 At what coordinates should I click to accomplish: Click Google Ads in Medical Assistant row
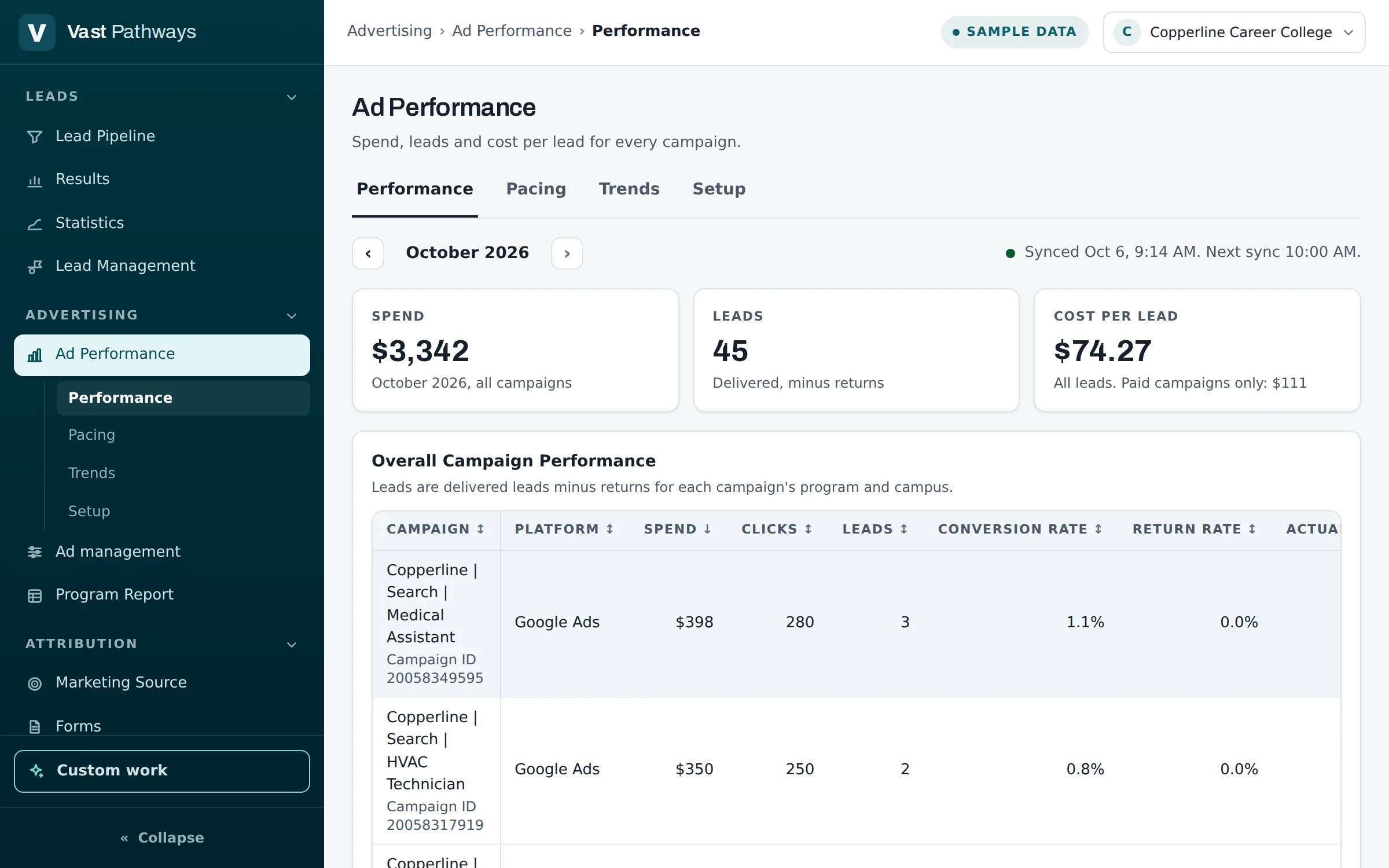tap(557, 623)
